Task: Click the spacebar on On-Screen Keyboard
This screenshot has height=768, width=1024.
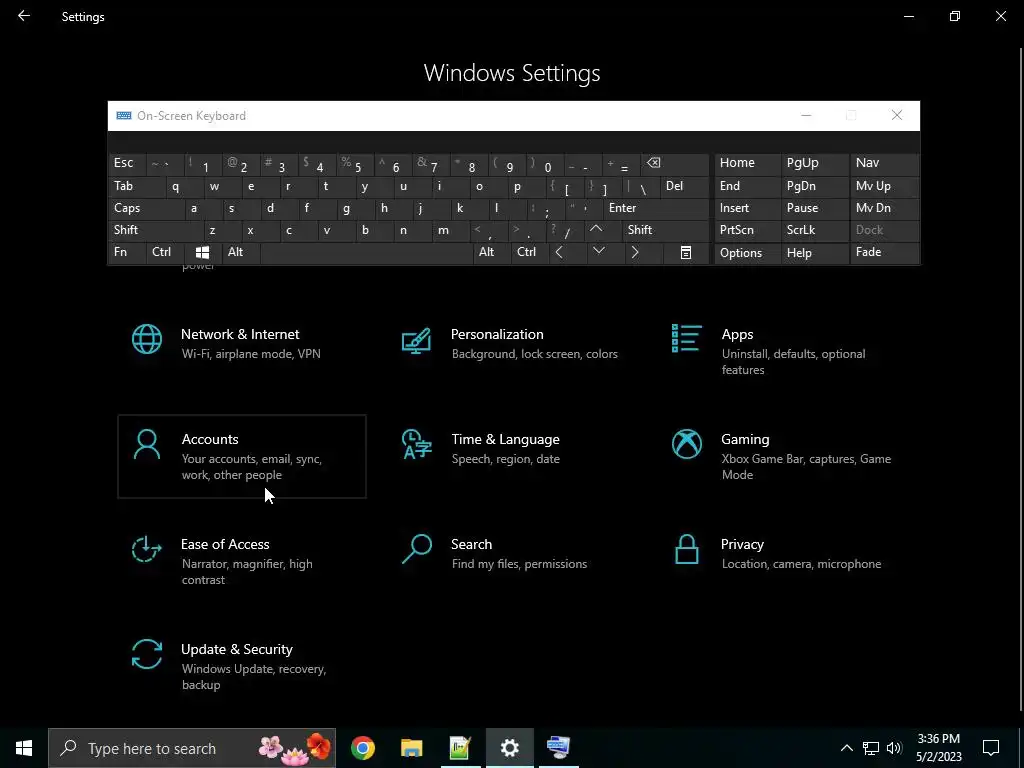Action: pyautogui.click(x=366, y=252)
